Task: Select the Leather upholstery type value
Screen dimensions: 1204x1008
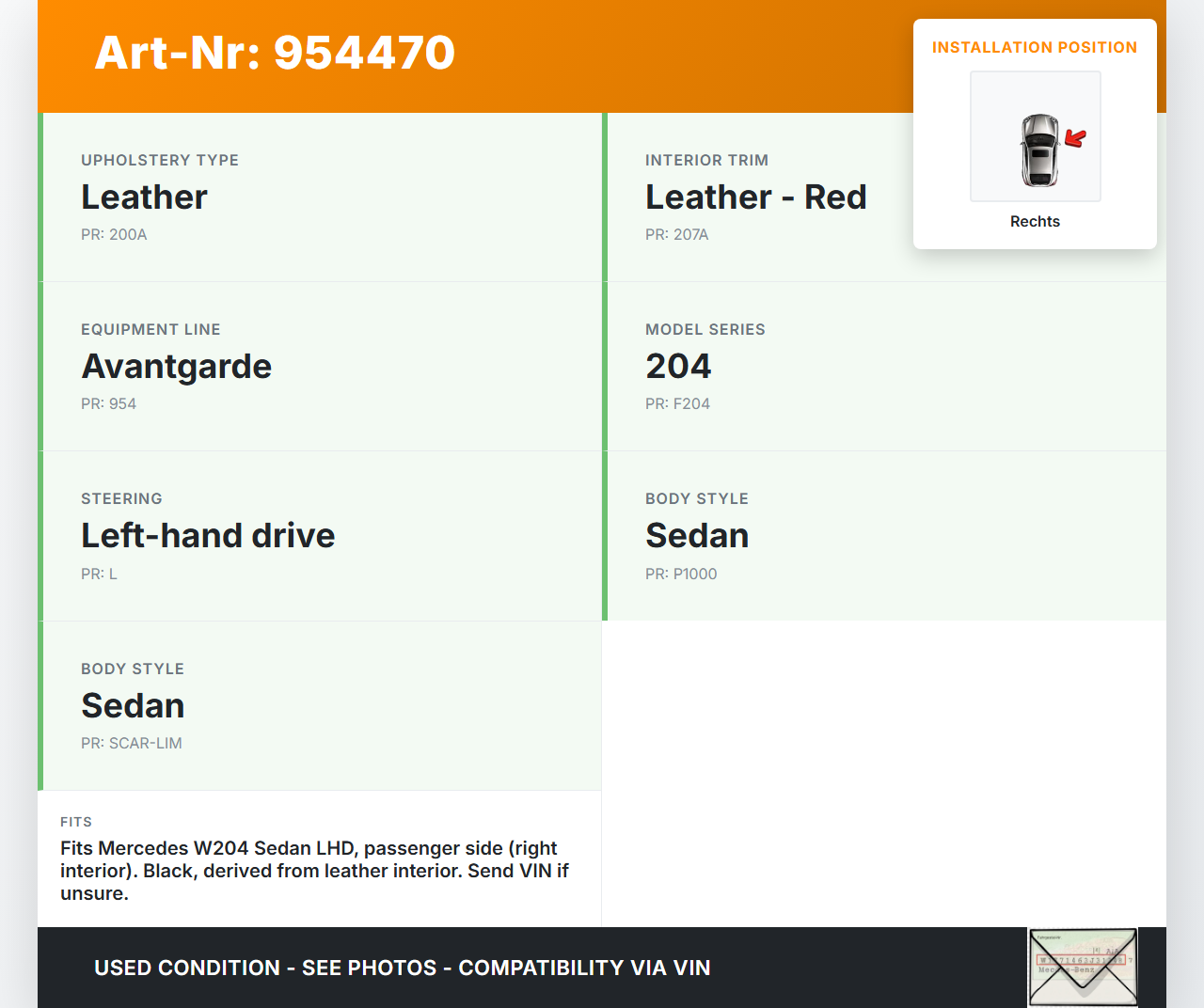Action: [x=144, y=197]
